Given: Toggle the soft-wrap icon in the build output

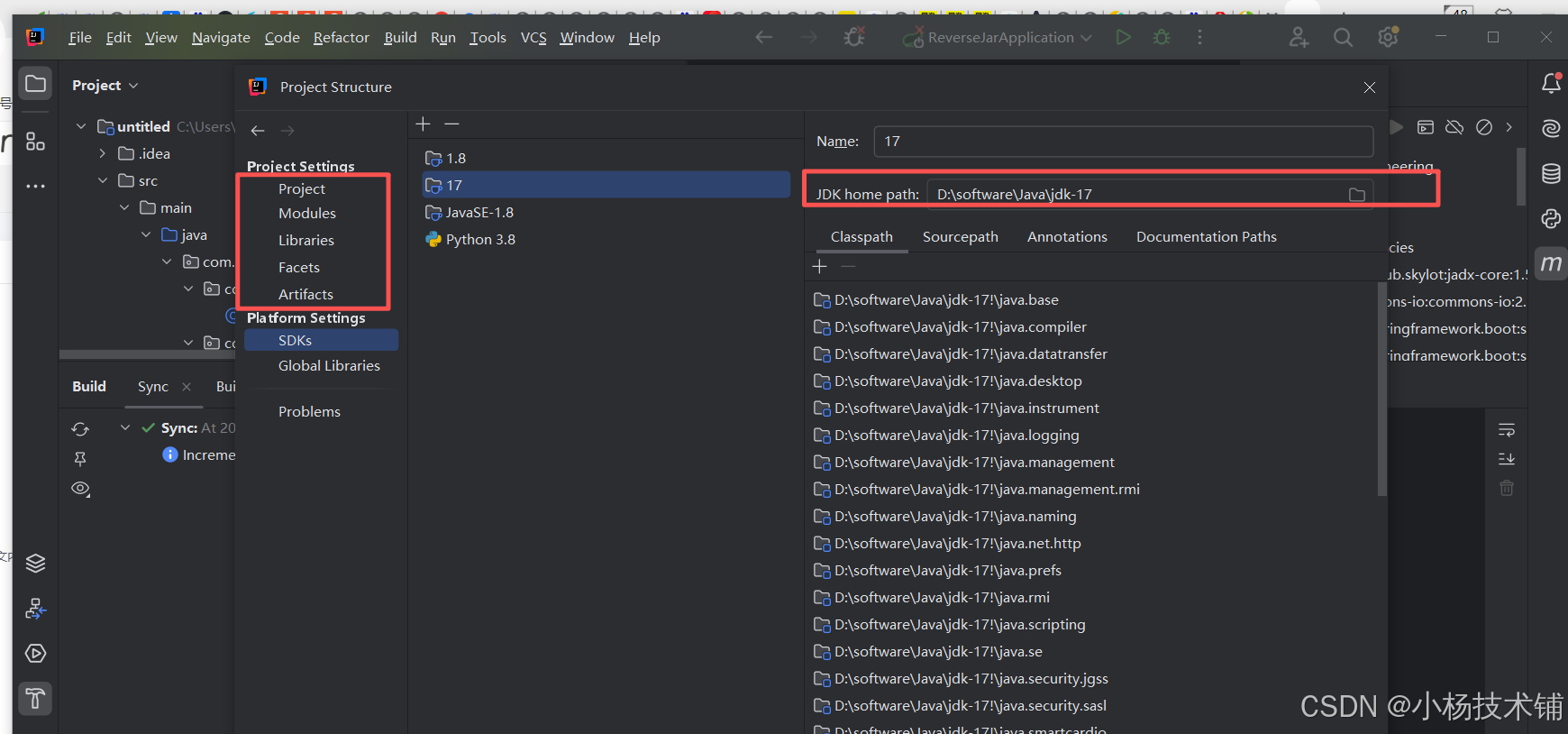Looking at the screenshot, I should [x=1507, y=430].
